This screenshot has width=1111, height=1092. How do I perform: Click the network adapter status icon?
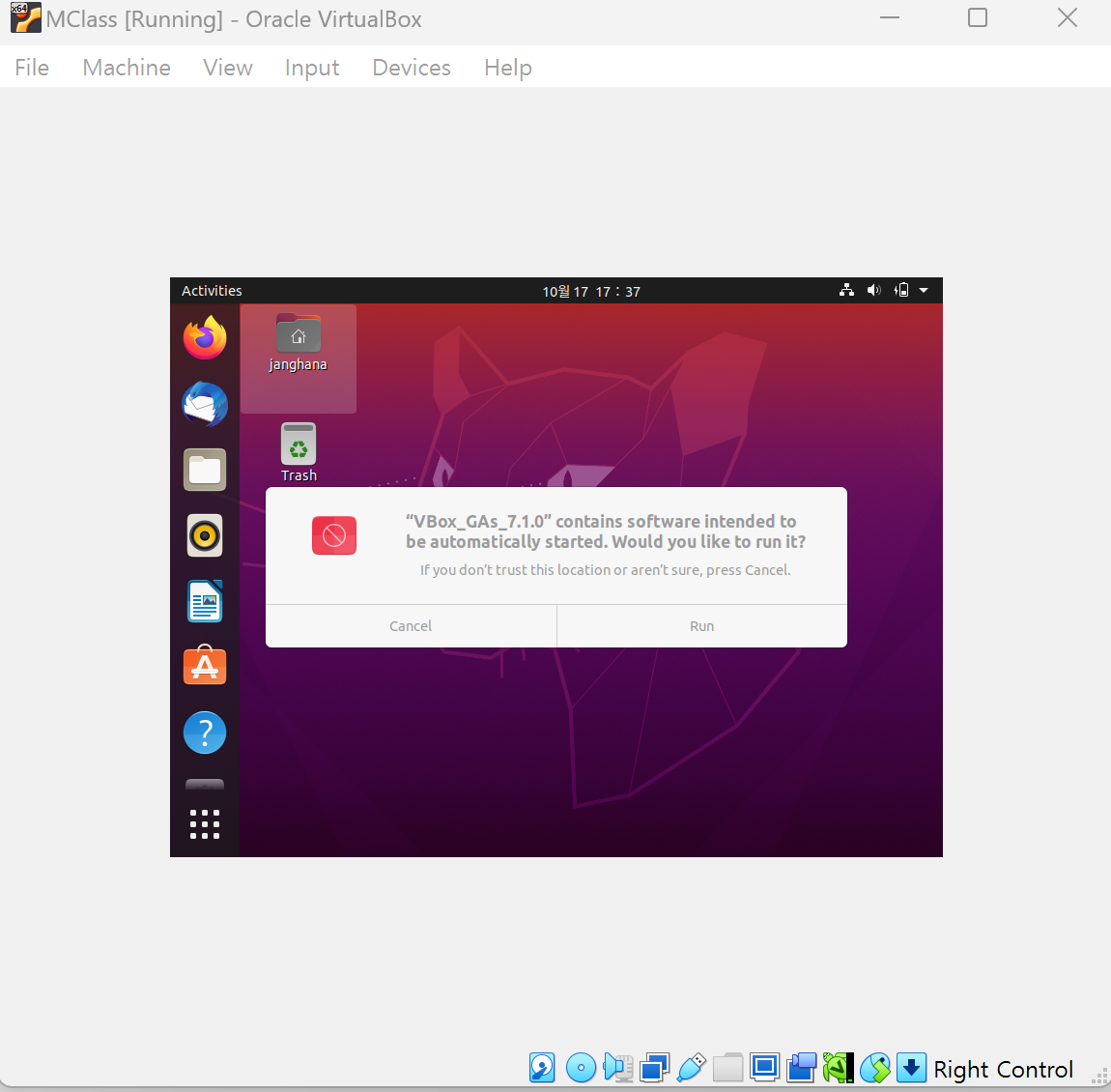[654, 1068]
